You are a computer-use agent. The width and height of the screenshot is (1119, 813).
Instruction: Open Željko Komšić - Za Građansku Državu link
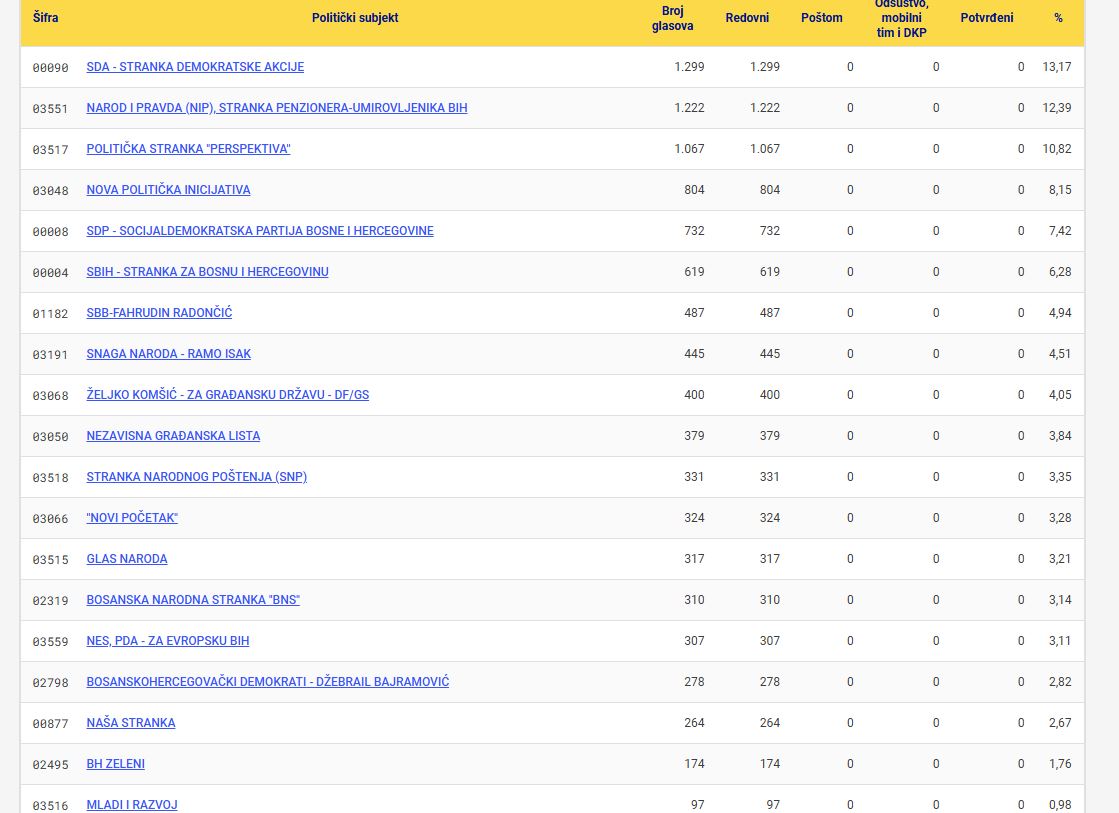click(228, 395)
